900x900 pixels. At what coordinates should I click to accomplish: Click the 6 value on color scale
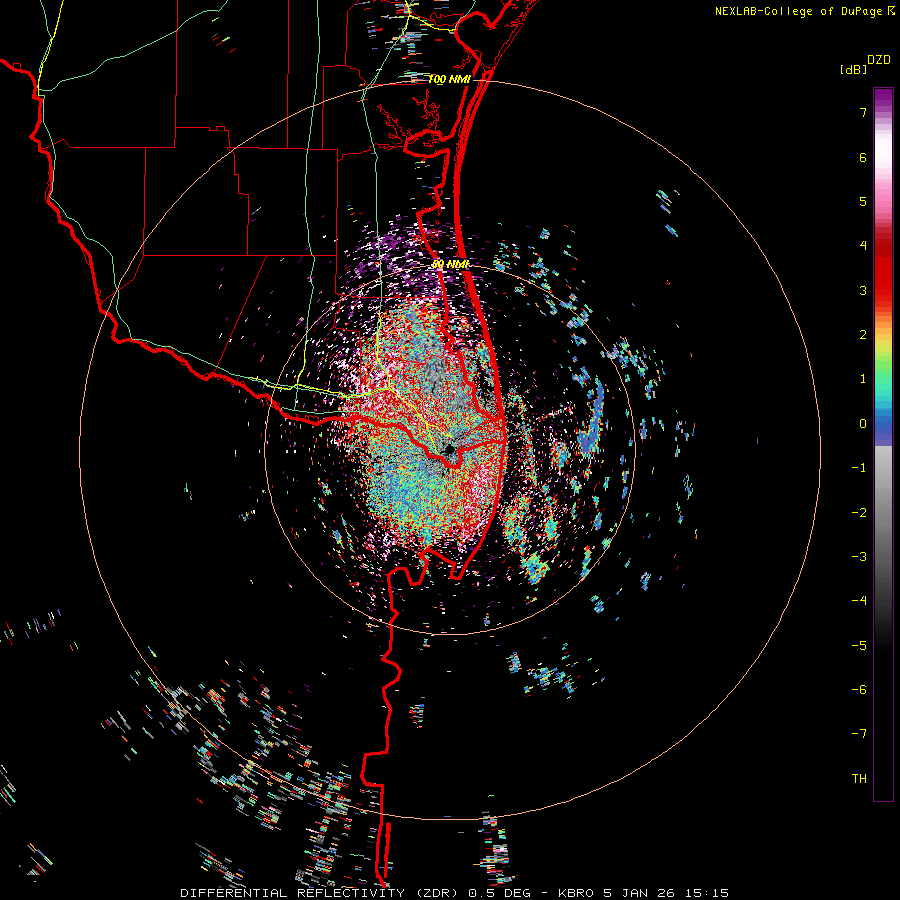pyautogui.click(x=863, y=157)
